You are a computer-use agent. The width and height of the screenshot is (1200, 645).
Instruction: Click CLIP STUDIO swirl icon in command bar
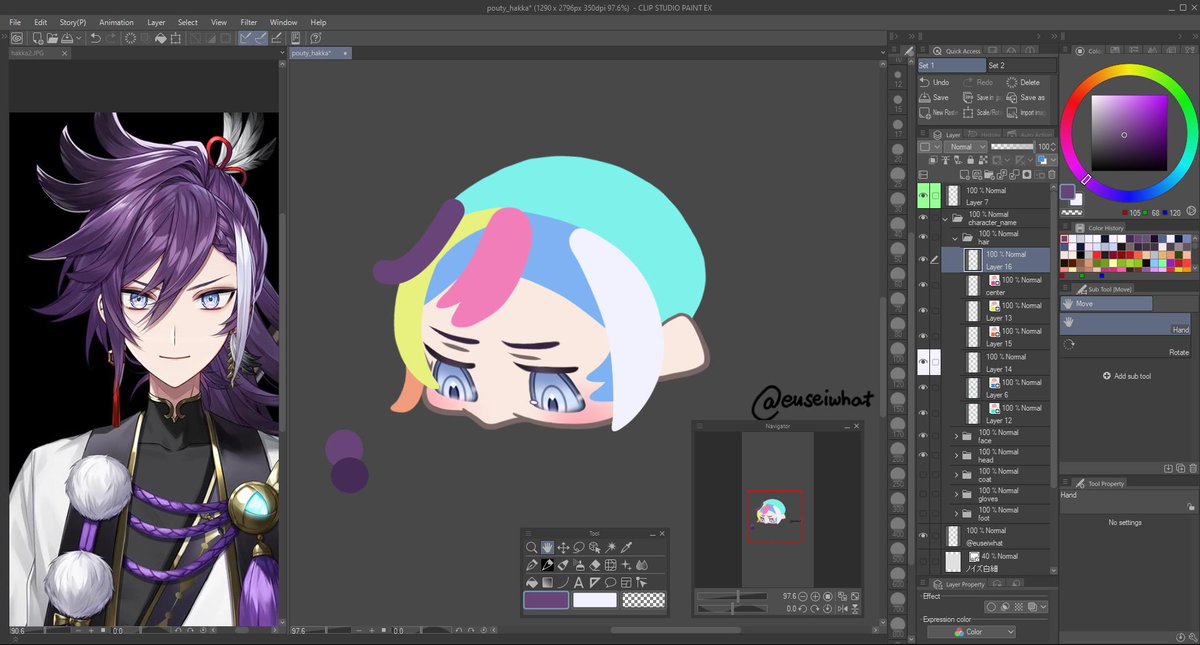click(17, 38)
